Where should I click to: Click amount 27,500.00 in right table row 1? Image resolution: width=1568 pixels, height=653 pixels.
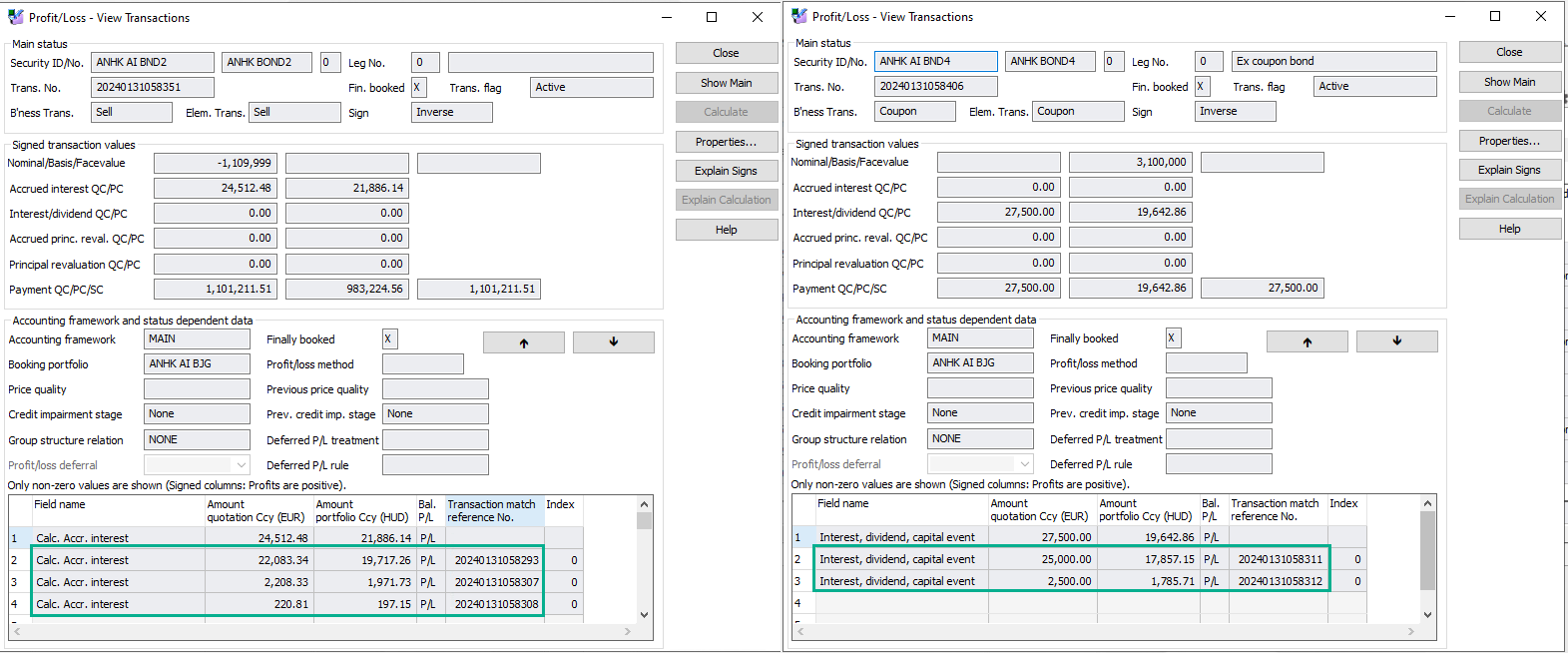click(x=1043, y=537)
